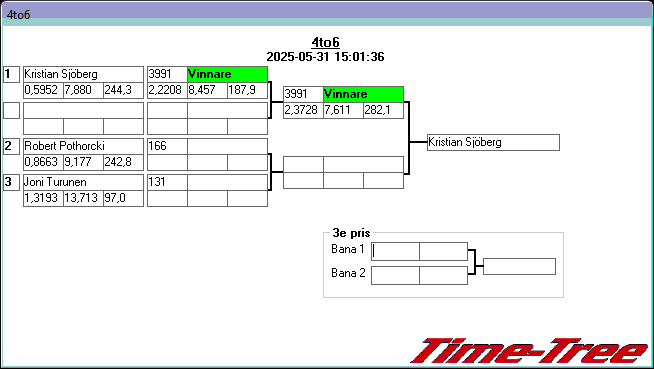Click the car number 131 cell
654x369 pixels.
(x=167, y=182)
